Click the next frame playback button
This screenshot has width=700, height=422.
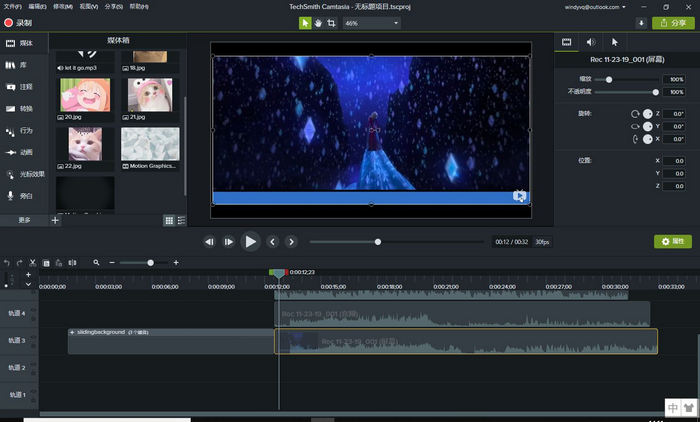click(x=229, y=242)
